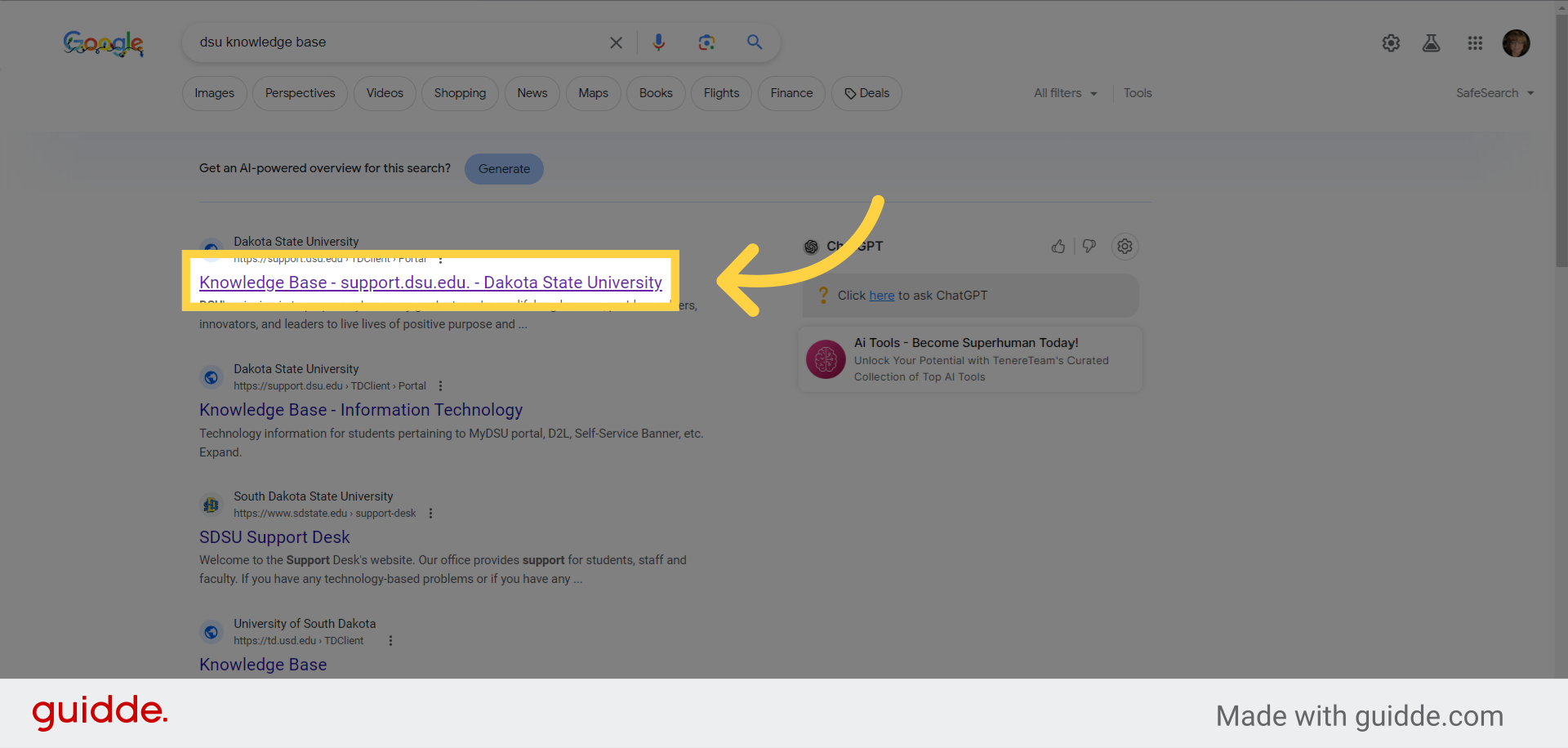Image resolution: width=1568 pixels, height=748 pixels.
Task: Expand the All filters dropdown
Action: 1065,93
